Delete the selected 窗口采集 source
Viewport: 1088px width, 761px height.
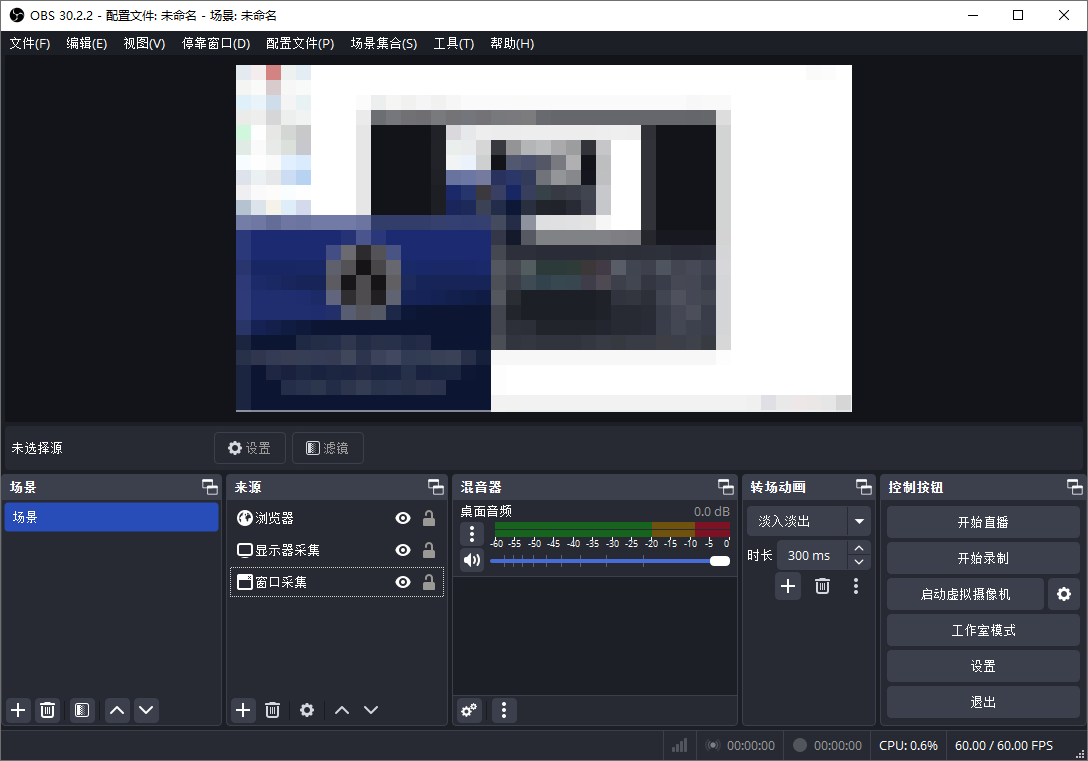[x=272, y=710]
